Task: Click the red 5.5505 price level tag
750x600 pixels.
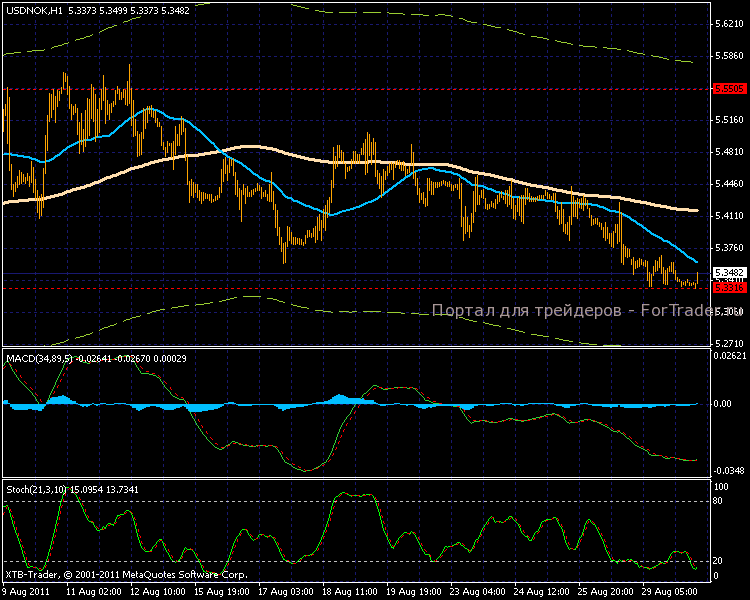Action: pos(726,89)
